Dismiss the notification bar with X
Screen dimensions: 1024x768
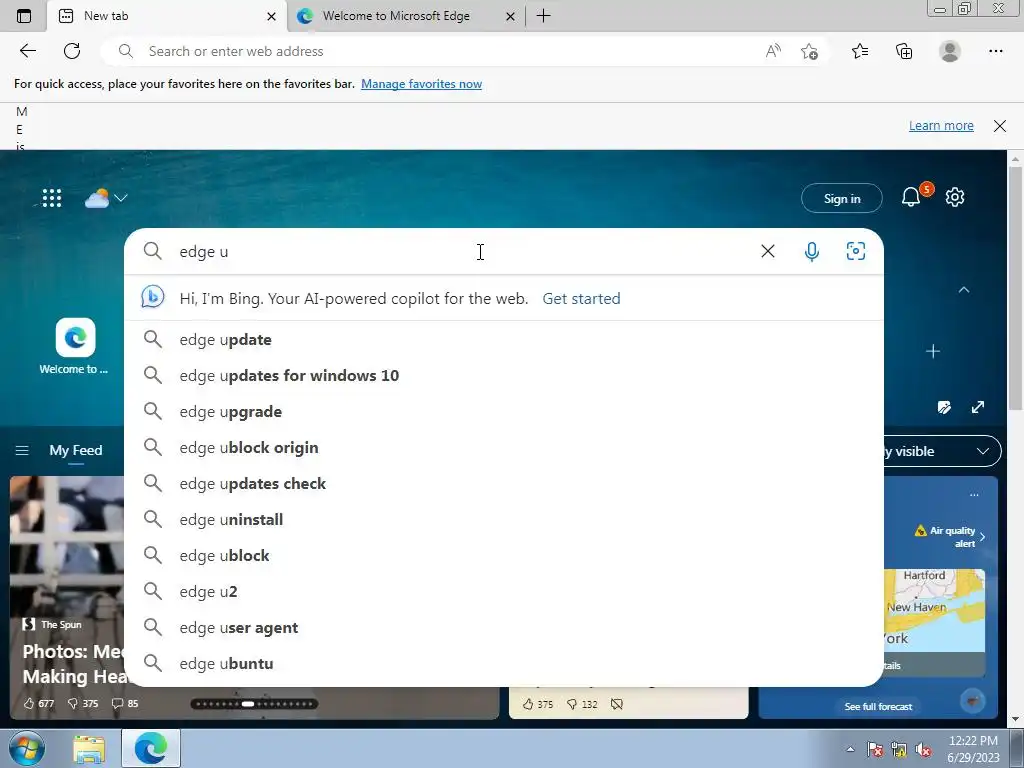(999, 126)
